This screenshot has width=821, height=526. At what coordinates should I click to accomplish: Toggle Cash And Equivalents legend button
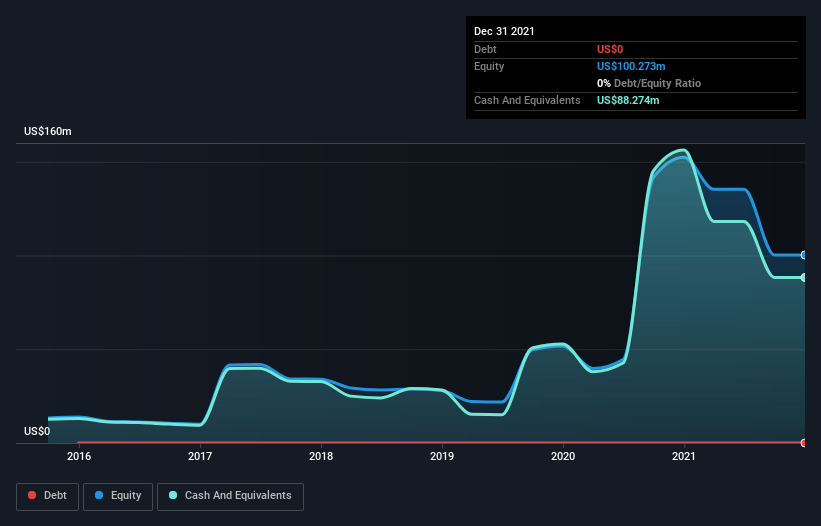pos(230,496)
